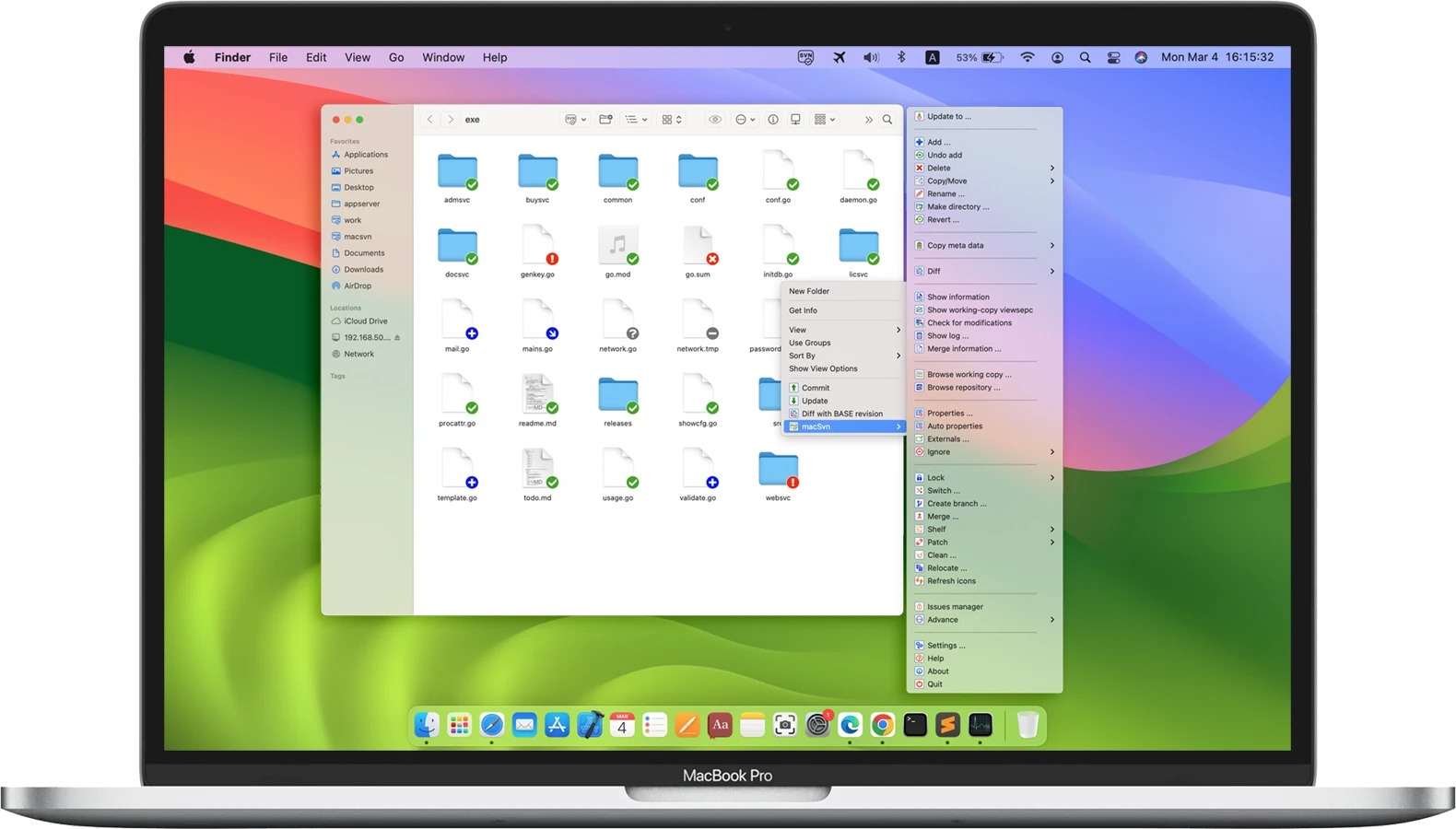Click the new folder toolbar icon

605,120
